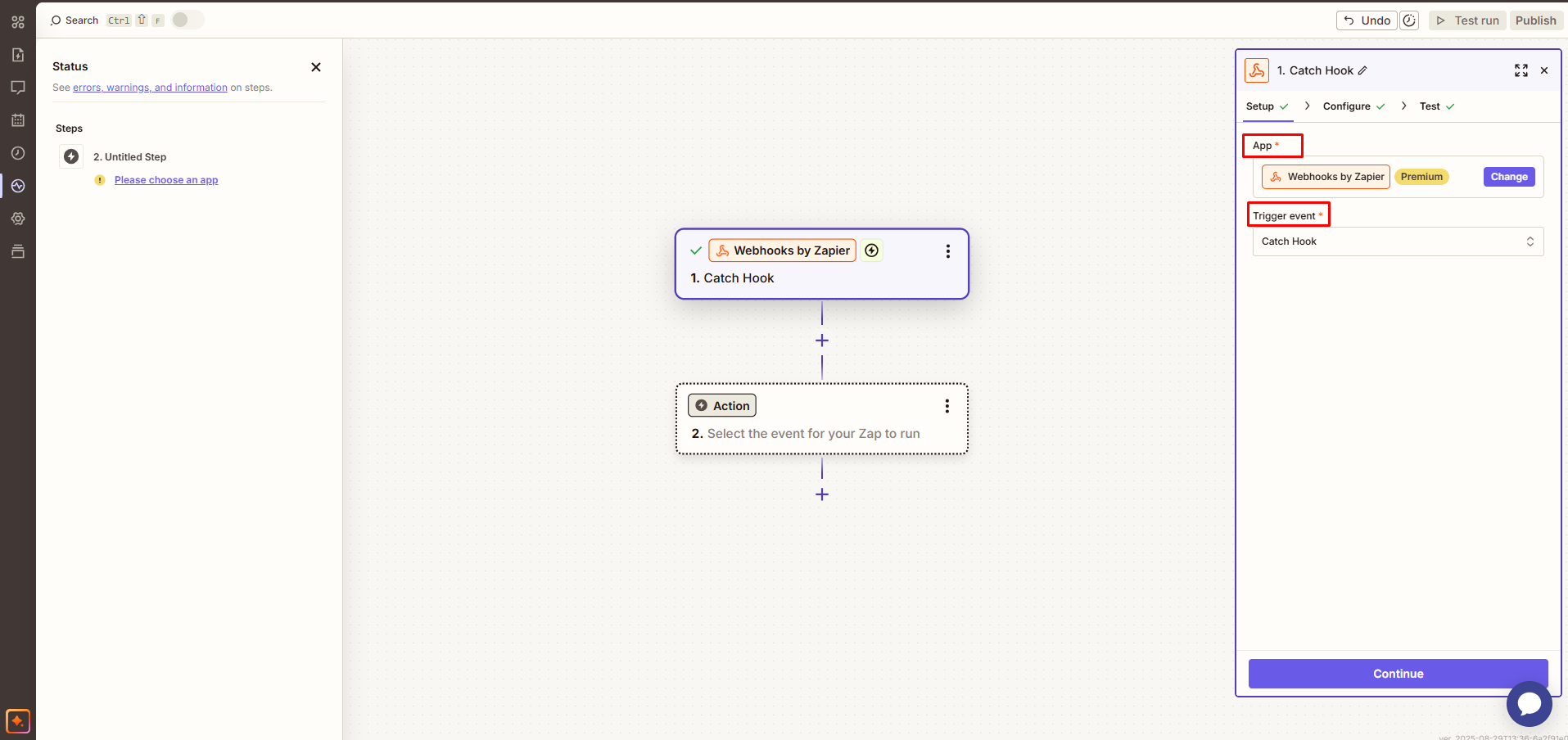1568x740 pixels.
Task: Open three-dot menu on Catch Hook step
Action: tap(947, 251)
